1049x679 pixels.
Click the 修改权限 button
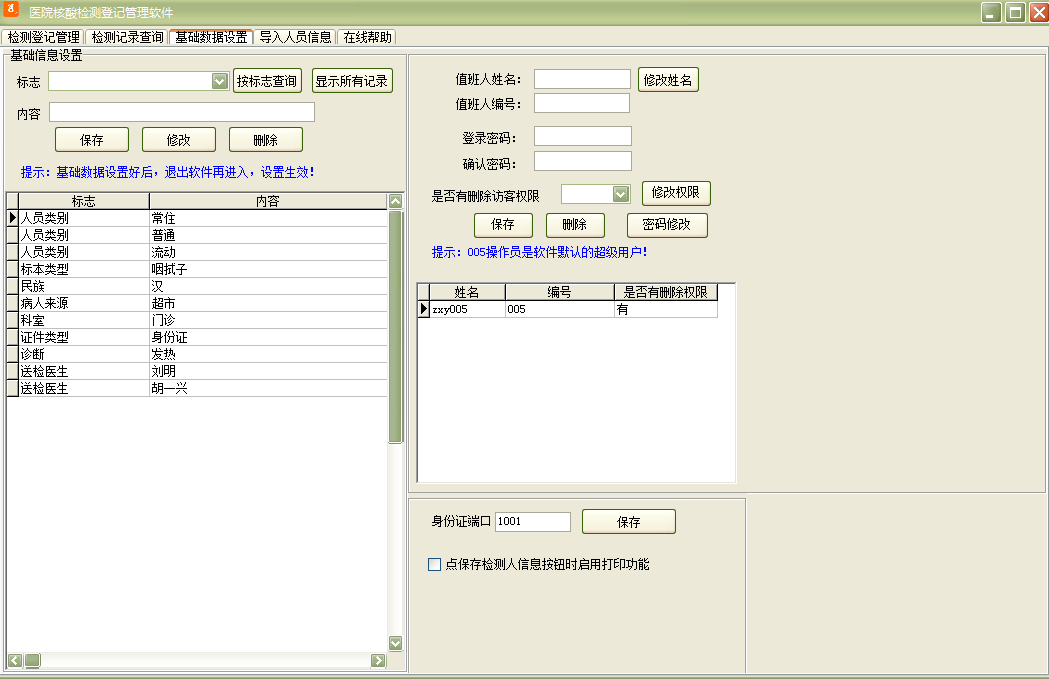pyautogui.click(x=676, y=193)
